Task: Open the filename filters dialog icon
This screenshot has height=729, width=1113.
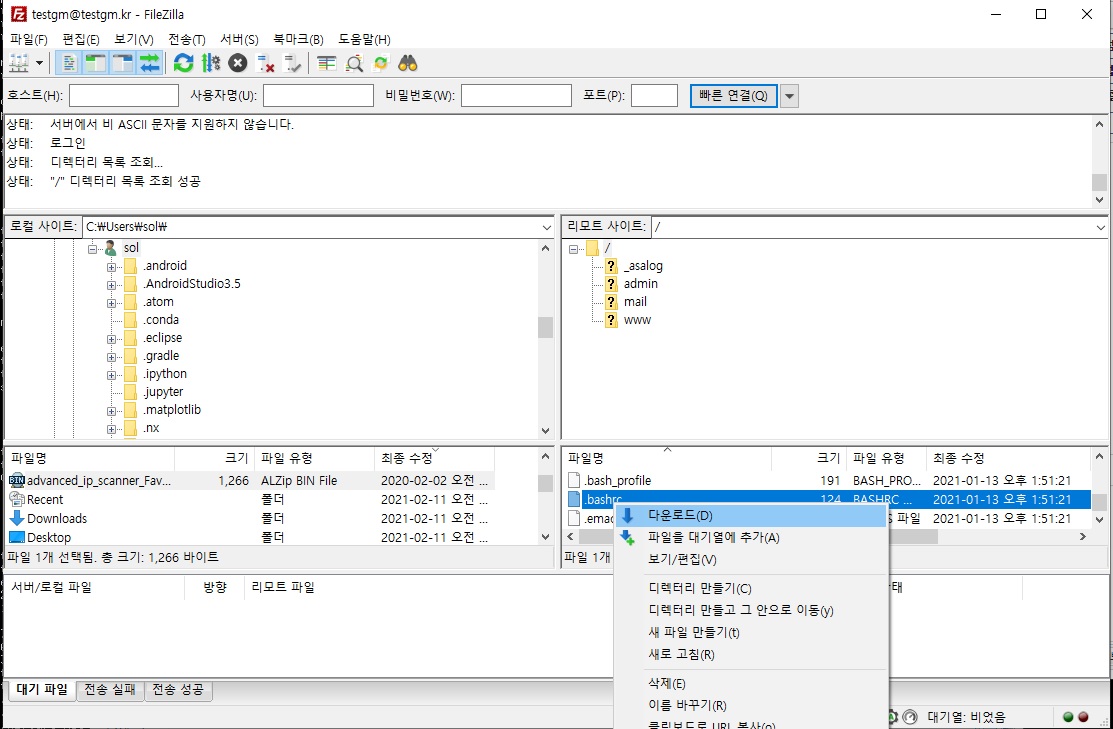Action: coord(326,63)
